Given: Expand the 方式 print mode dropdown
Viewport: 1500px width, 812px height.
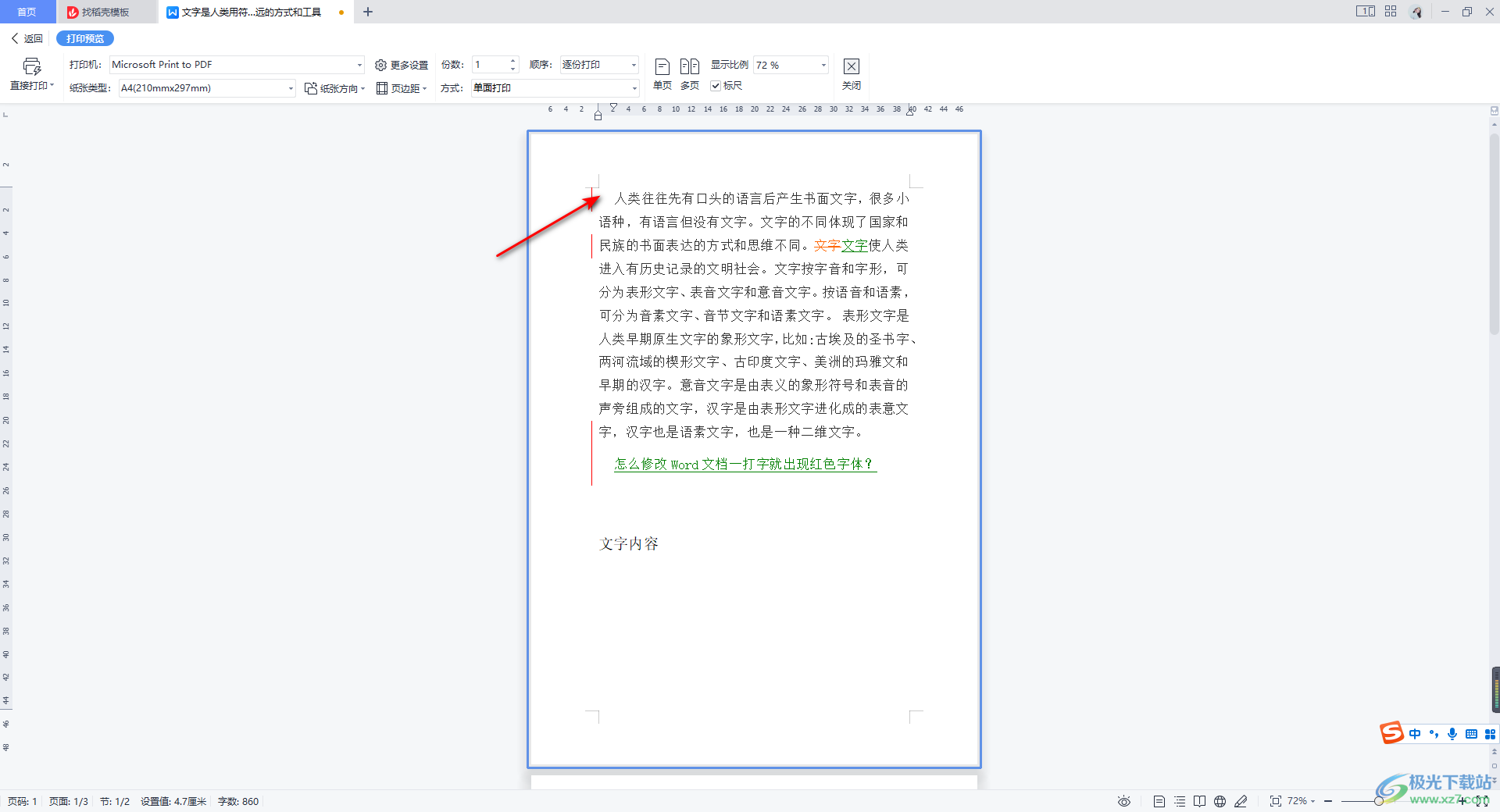Looking at the screenshot, I should coord(634,88).
